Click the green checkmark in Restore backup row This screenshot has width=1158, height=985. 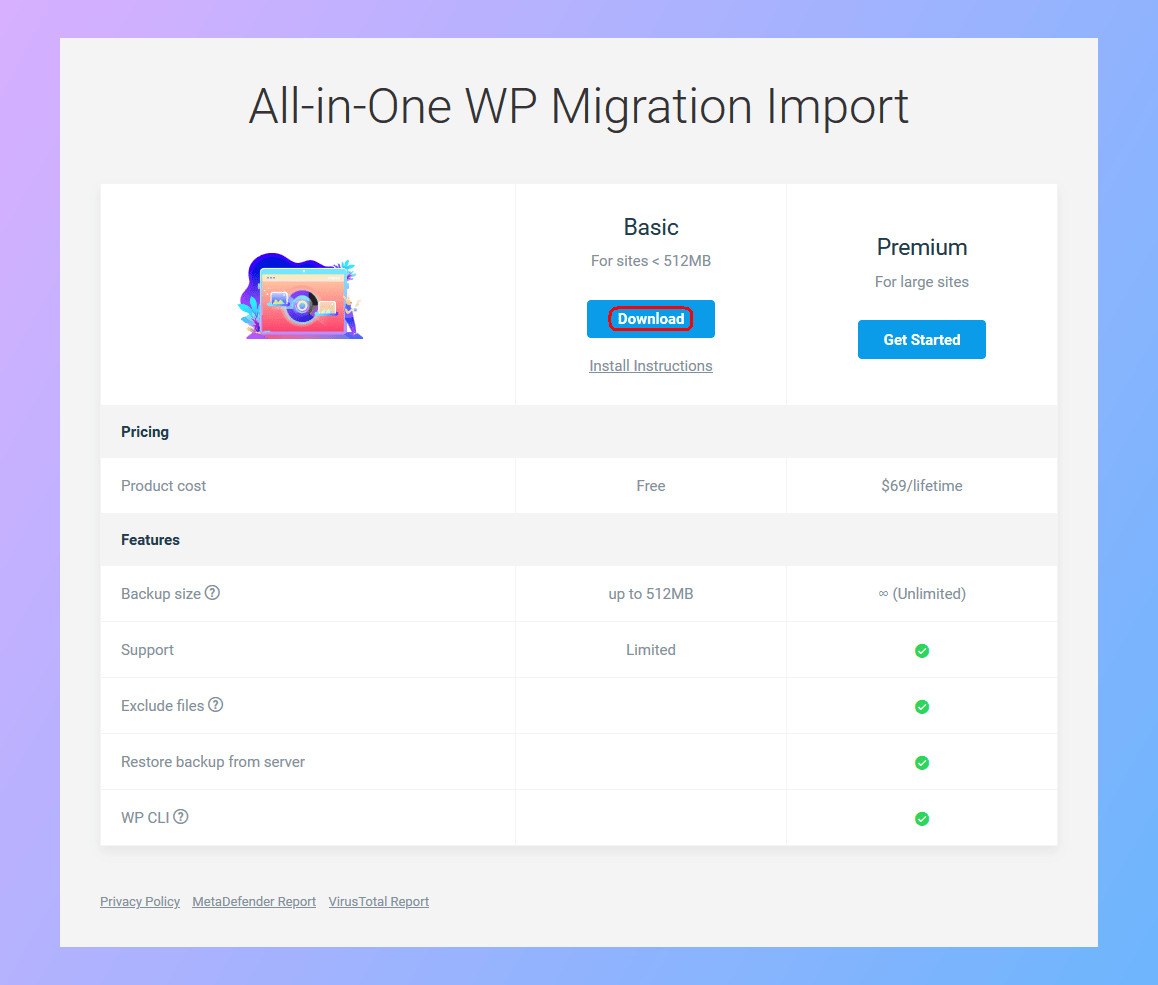click(922, 763)
